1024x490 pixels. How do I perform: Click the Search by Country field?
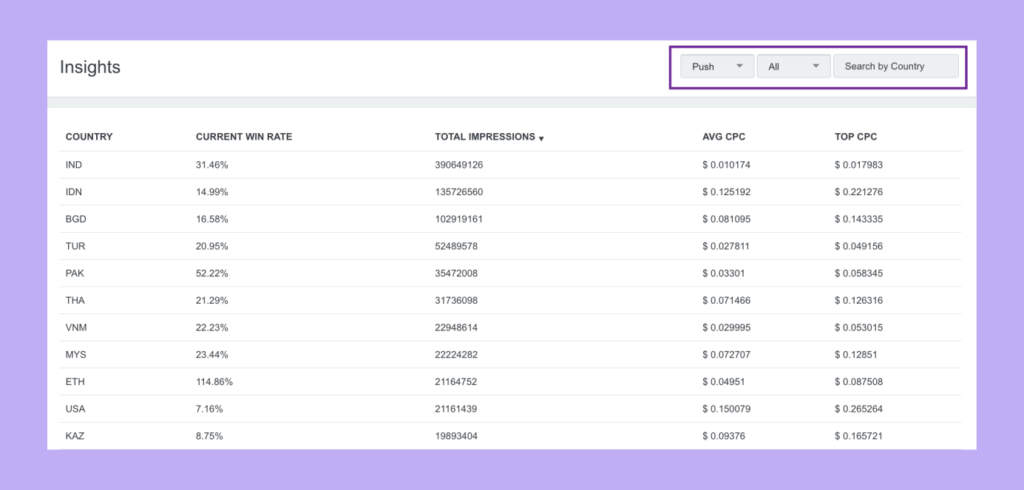click(895, 67)
